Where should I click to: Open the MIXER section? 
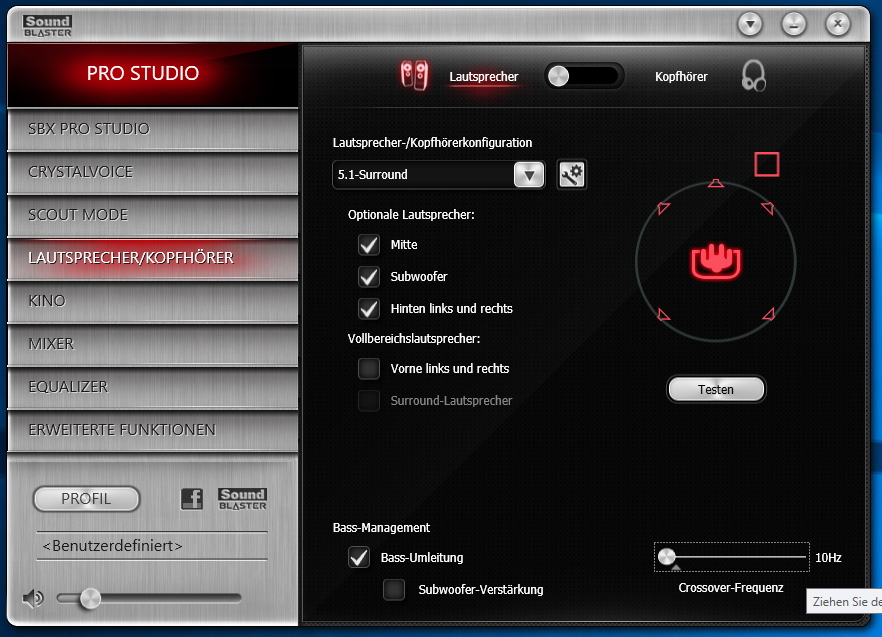pos(152,344)
